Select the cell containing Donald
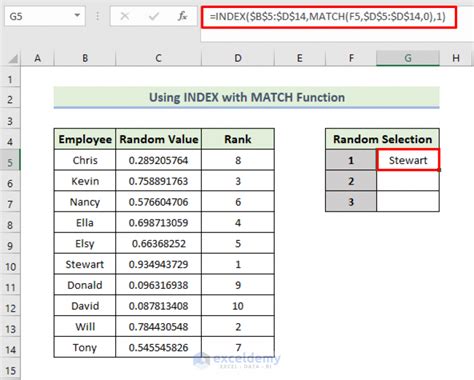This screenshot has width=474, height=380. point(85,285)
